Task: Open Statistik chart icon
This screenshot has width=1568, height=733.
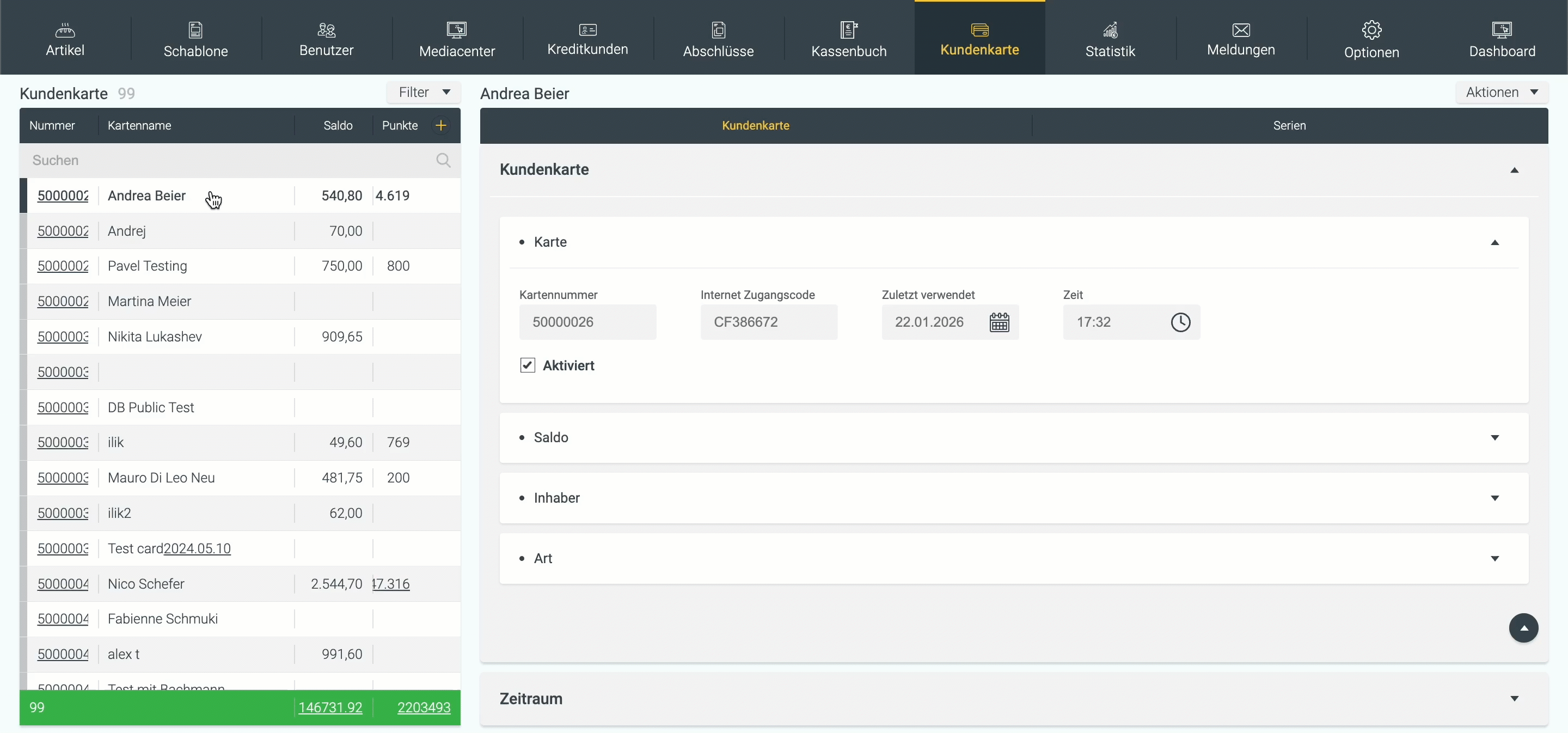Action: pyautogui.click(x=1110, y=29)
